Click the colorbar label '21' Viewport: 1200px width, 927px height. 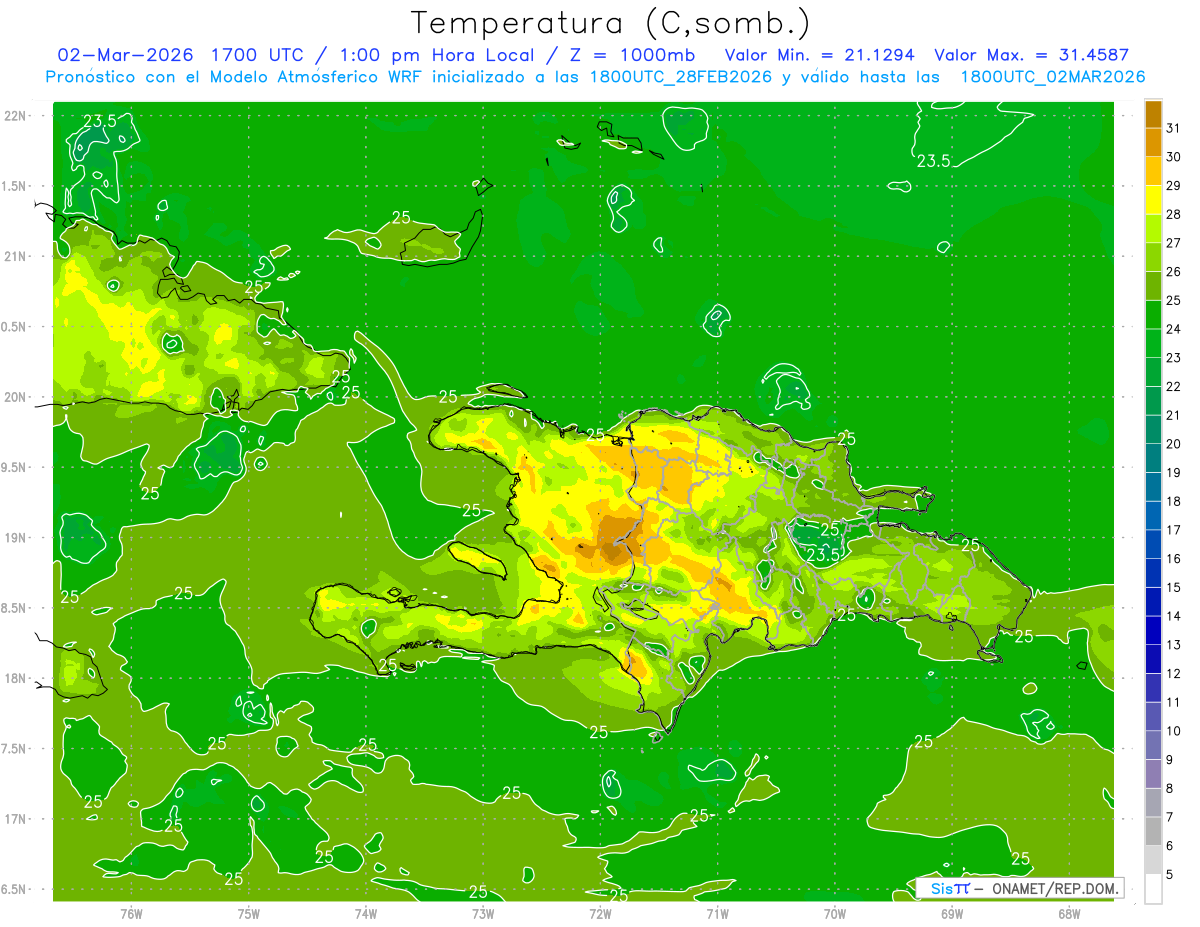(x=1173, y=415)
